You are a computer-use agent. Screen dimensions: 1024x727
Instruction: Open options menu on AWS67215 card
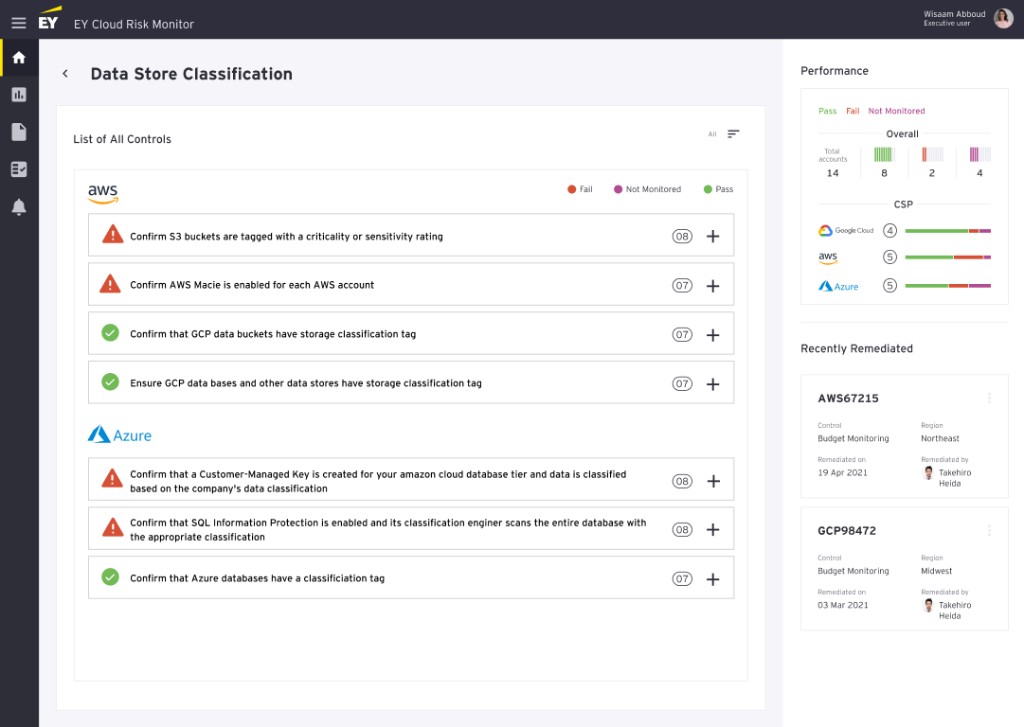989,398
